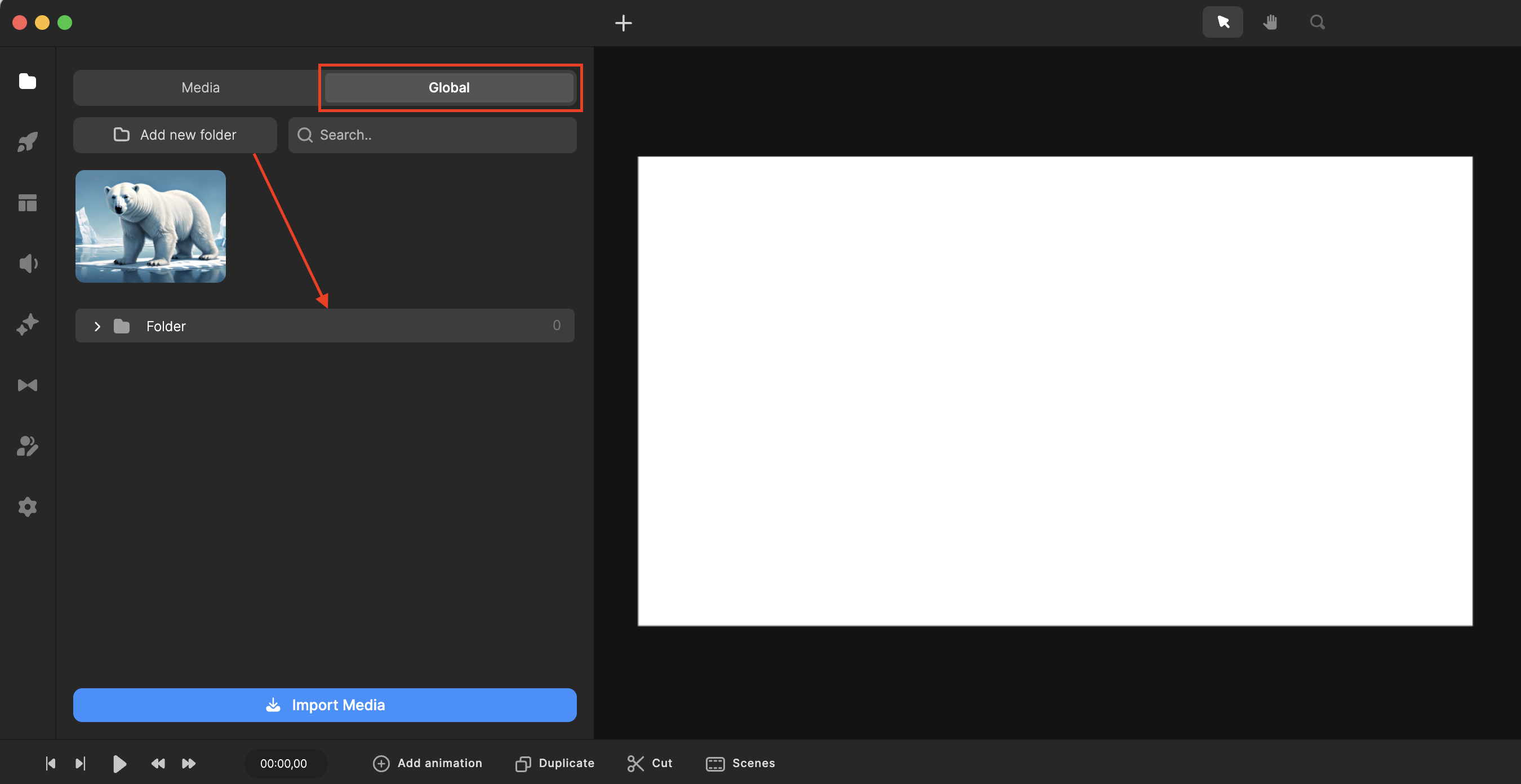Open the sparkle effects sidebar panel
Viewport: 1521px width, 784px height.
27,324
